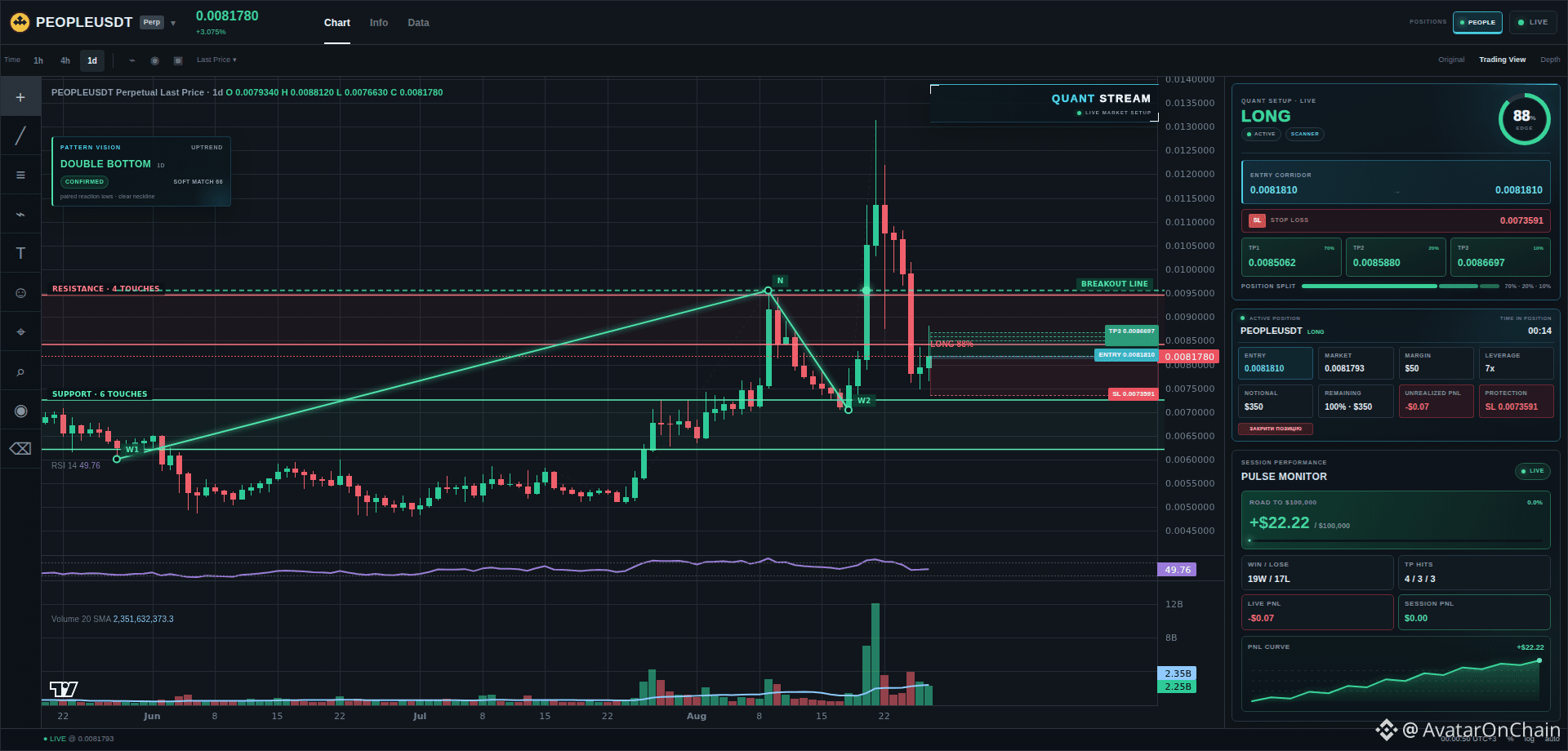The width and height of the screenshot is (1568, 751).
Task: Select the measure target tool
Action: [x=20, y=331]
